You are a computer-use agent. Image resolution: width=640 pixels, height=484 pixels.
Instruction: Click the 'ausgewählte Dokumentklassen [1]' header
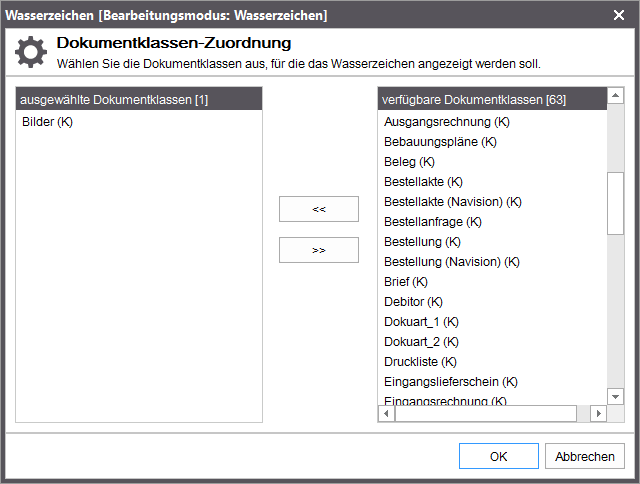pos(139,99)
